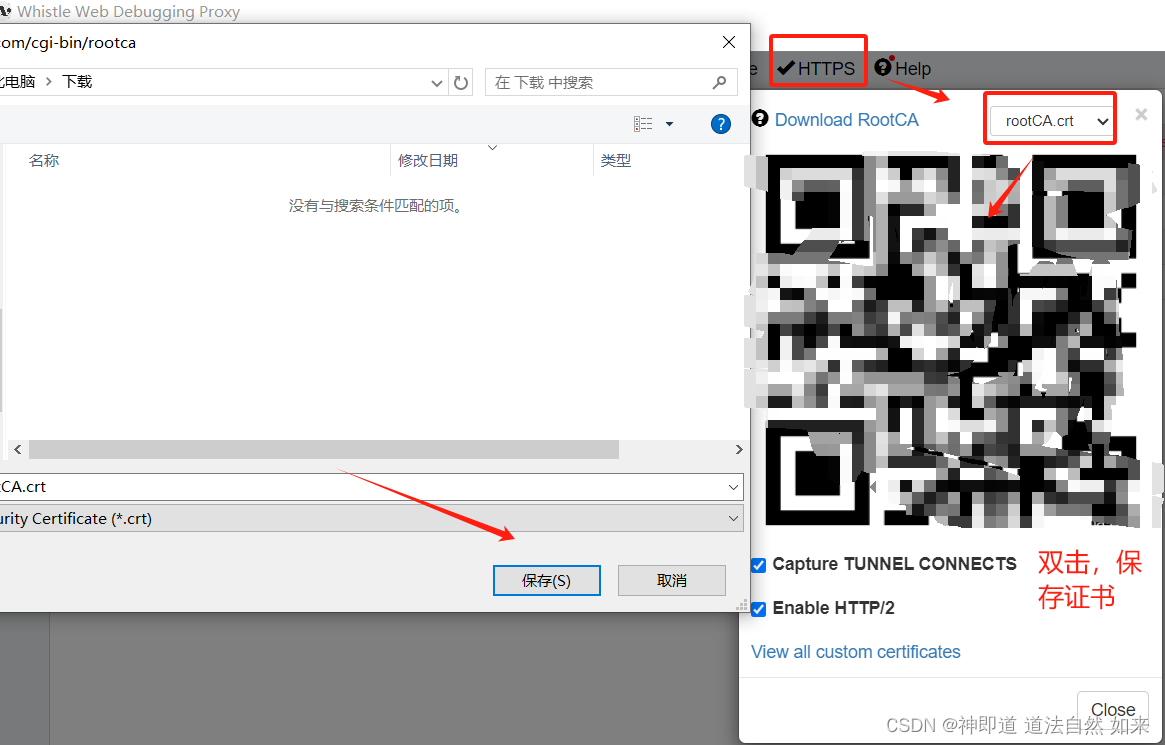
Task: Click the refresh icon in the save dialog
Action: point(460,82)
